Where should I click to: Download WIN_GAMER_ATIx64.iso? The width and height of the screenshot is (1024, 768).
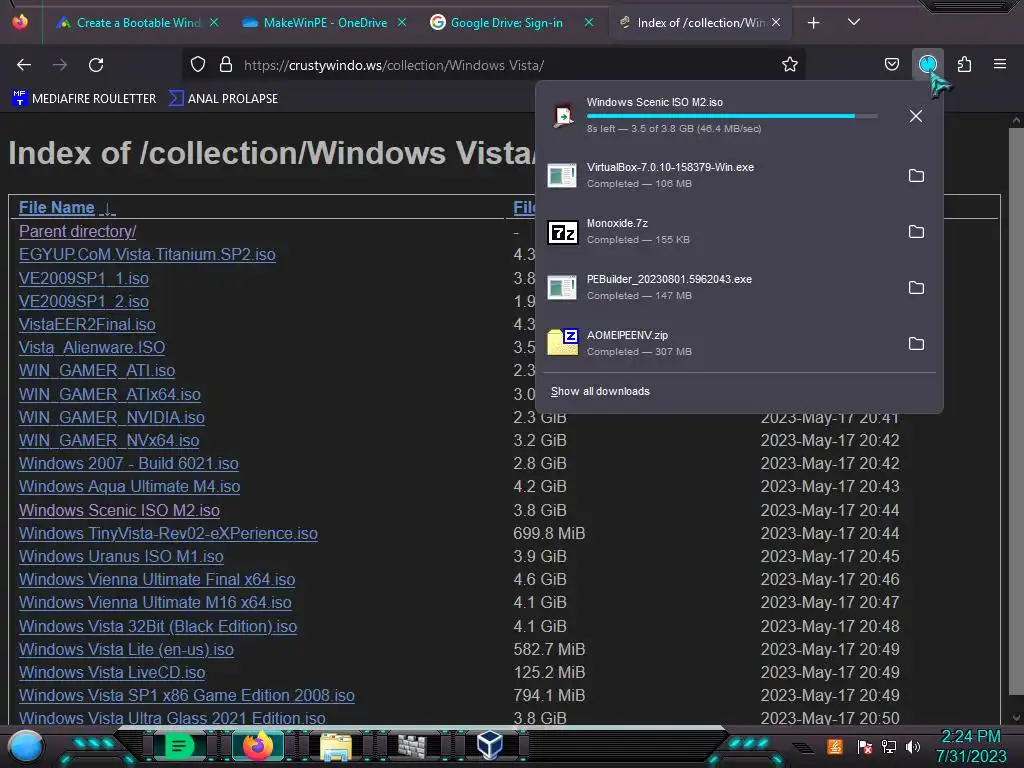(x=110, y=394)
